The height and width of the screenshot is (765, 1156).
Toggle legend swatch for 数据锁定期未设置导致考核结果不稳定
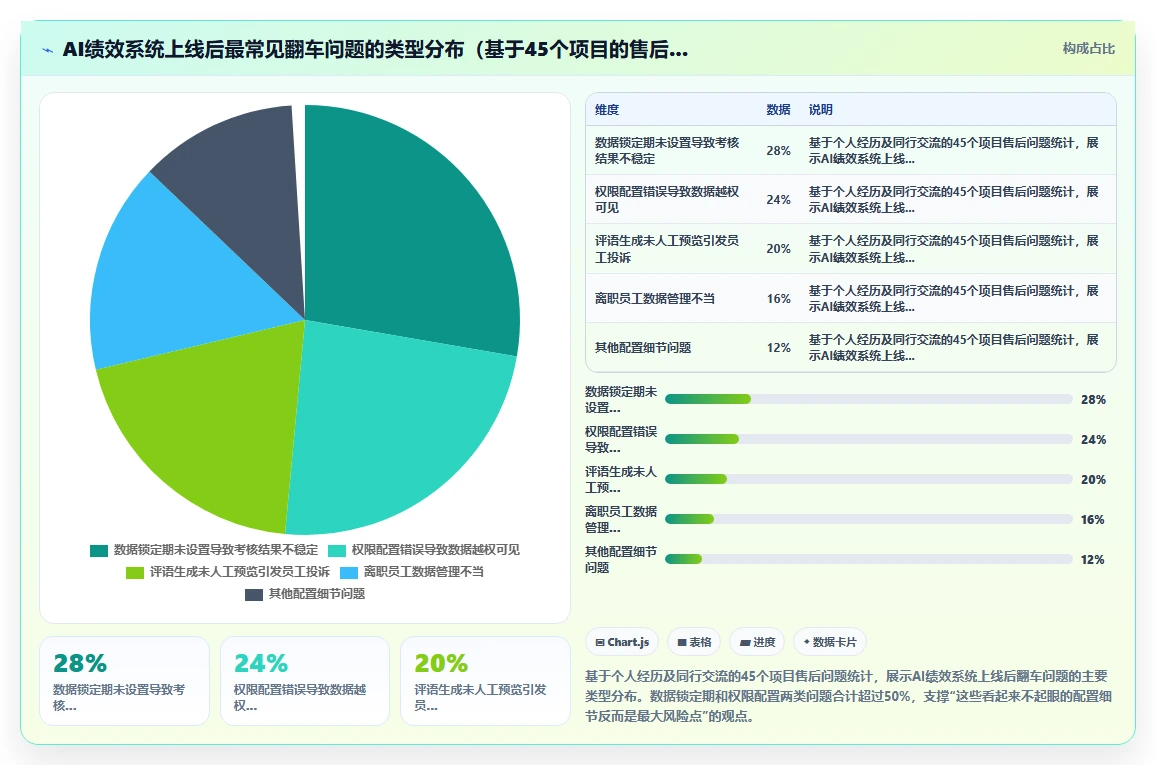pyautogui.click(x=99, y=551)
